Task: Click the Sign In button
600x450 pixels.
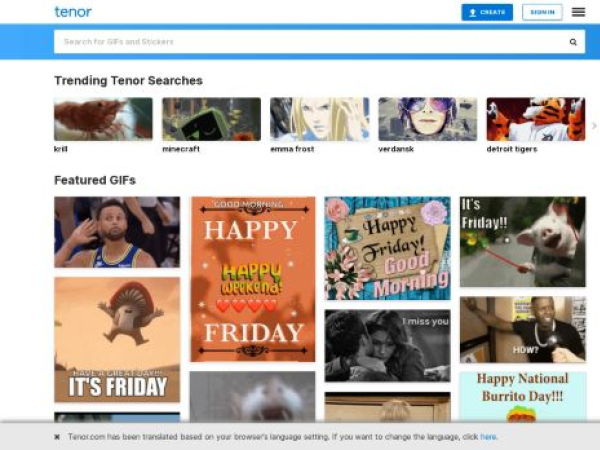Action: (x=542, y=12)
